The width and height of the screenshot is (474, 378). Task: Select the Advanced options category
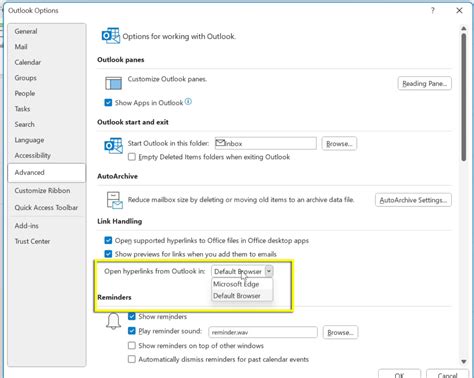coord(47,173)
